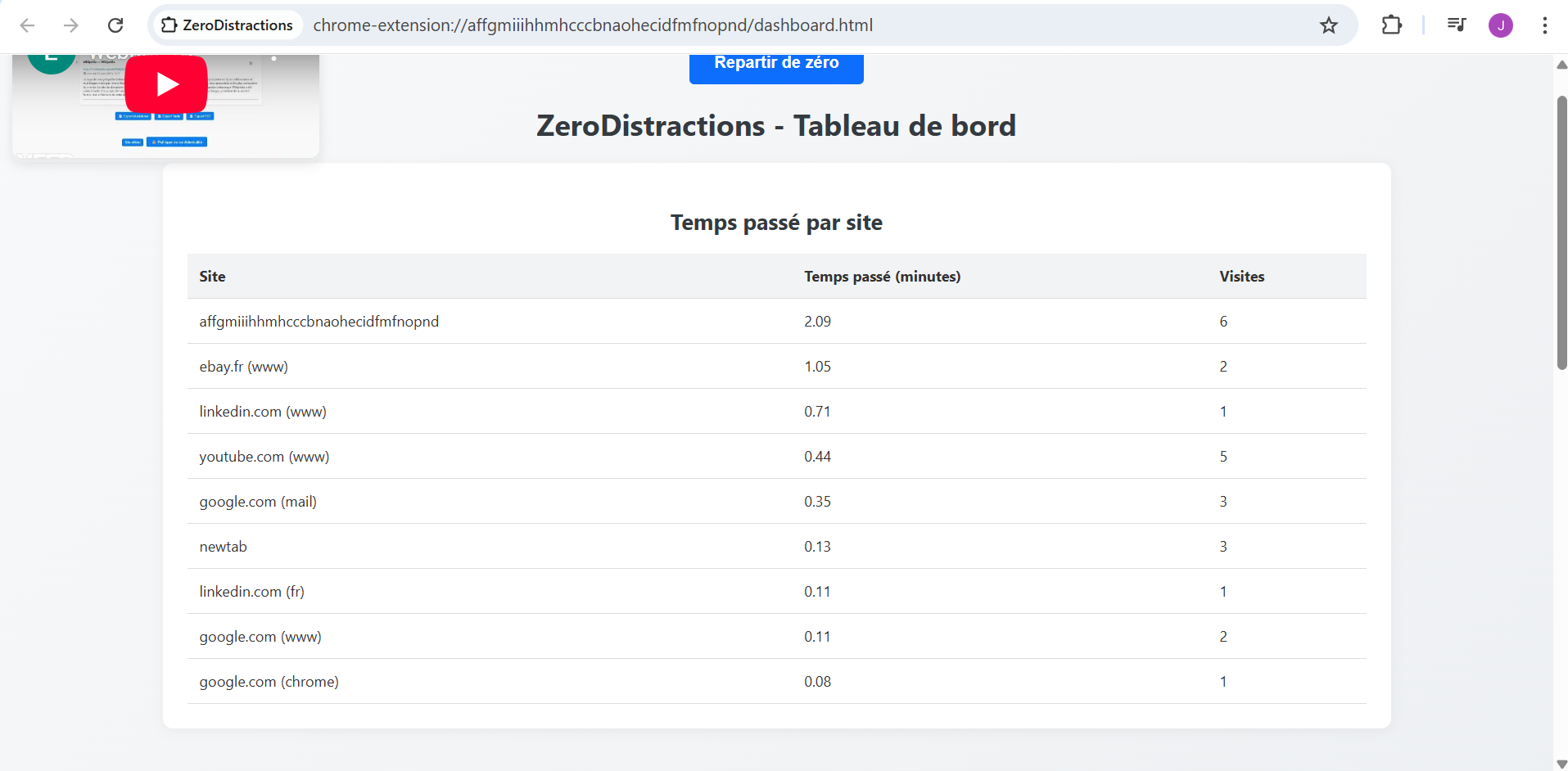1568x771 pixels.
Task: Open the media controls icon
Action: pyautogui.click(x=1456, y=25)
